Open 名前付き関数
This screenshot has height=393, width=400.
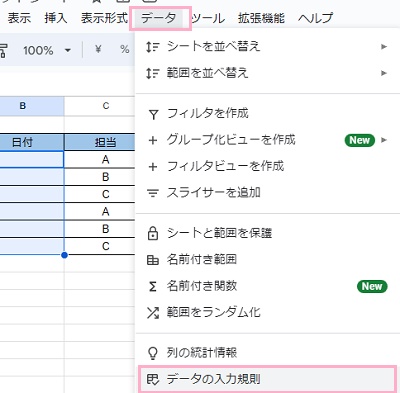pyautogui.click(x=267, y=286)
